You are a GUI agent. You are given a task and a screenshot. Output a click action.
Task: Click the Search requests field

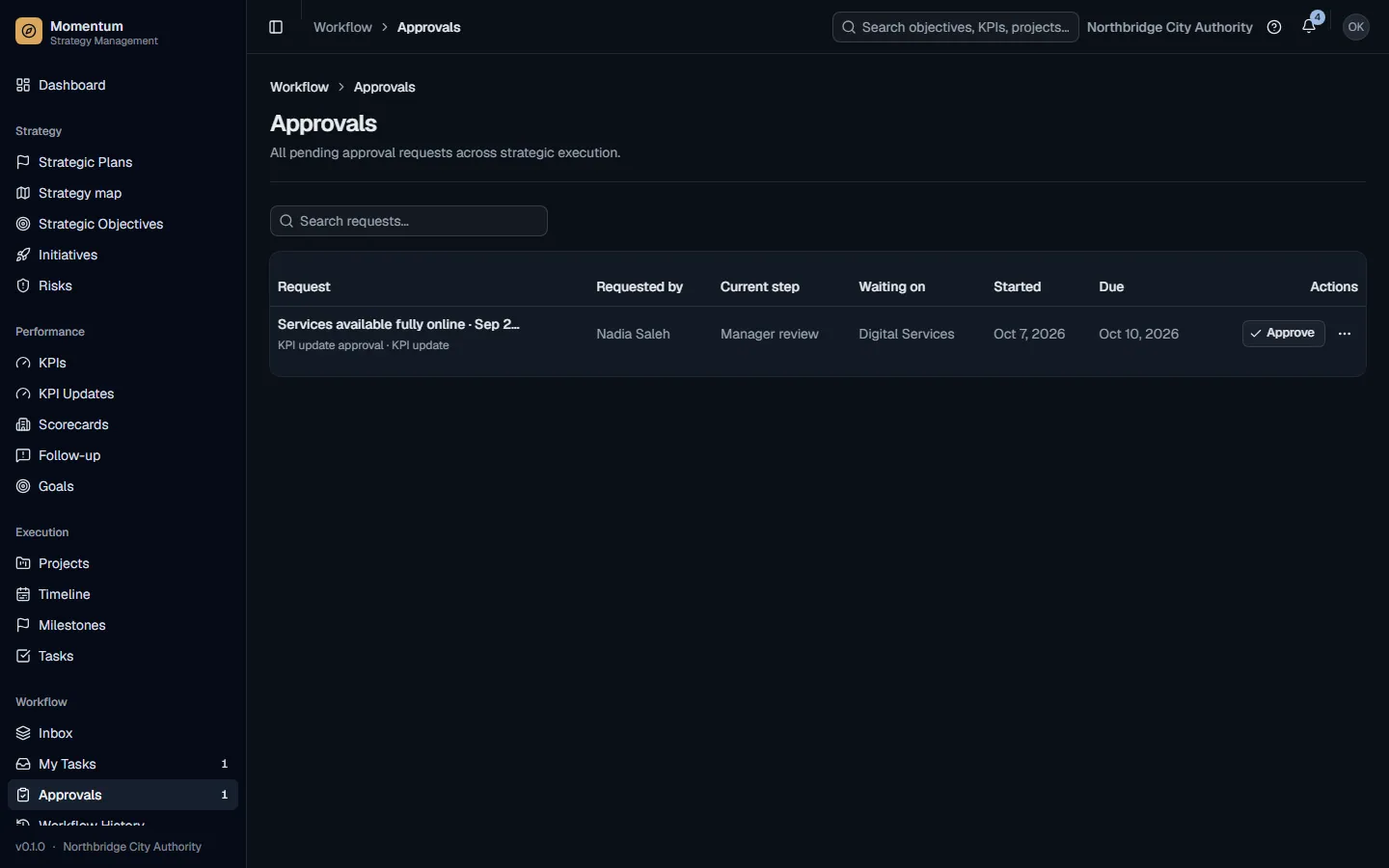409,221
